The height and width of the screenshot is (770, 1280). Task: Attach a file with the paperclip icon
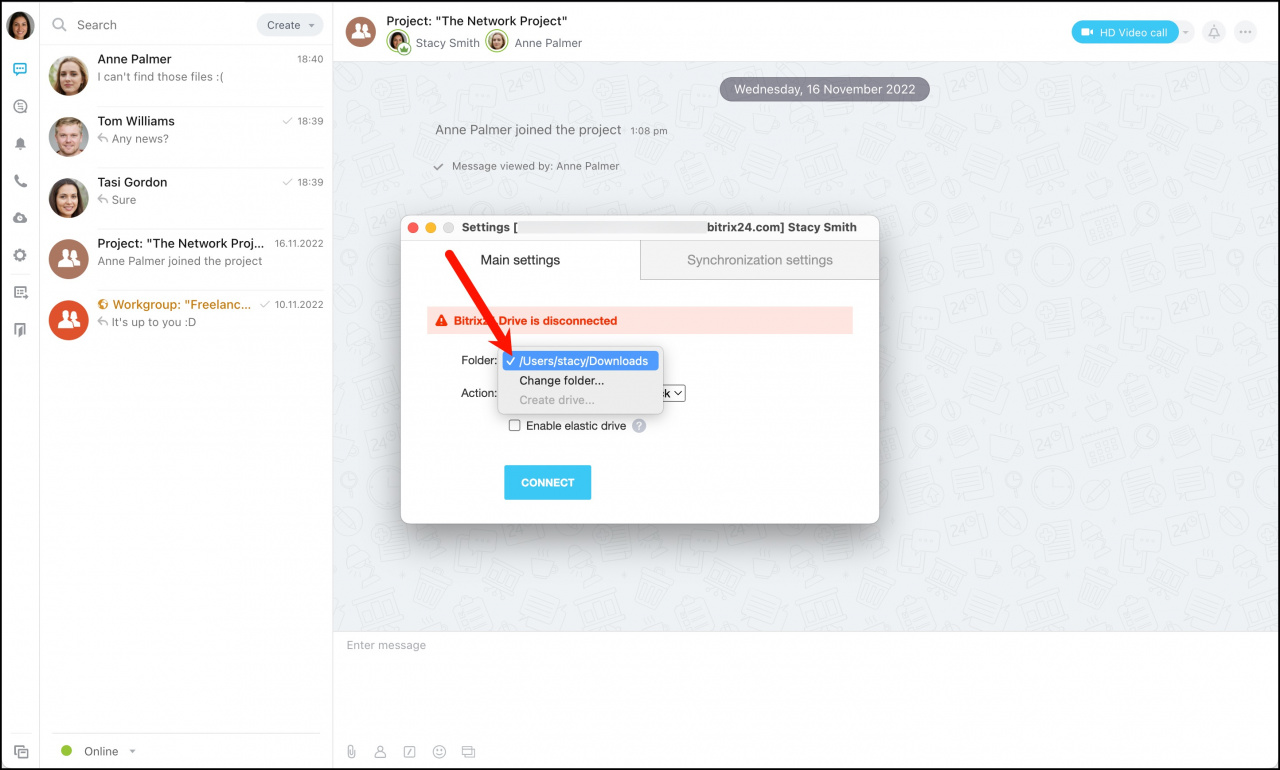click(x=351, y=751)
